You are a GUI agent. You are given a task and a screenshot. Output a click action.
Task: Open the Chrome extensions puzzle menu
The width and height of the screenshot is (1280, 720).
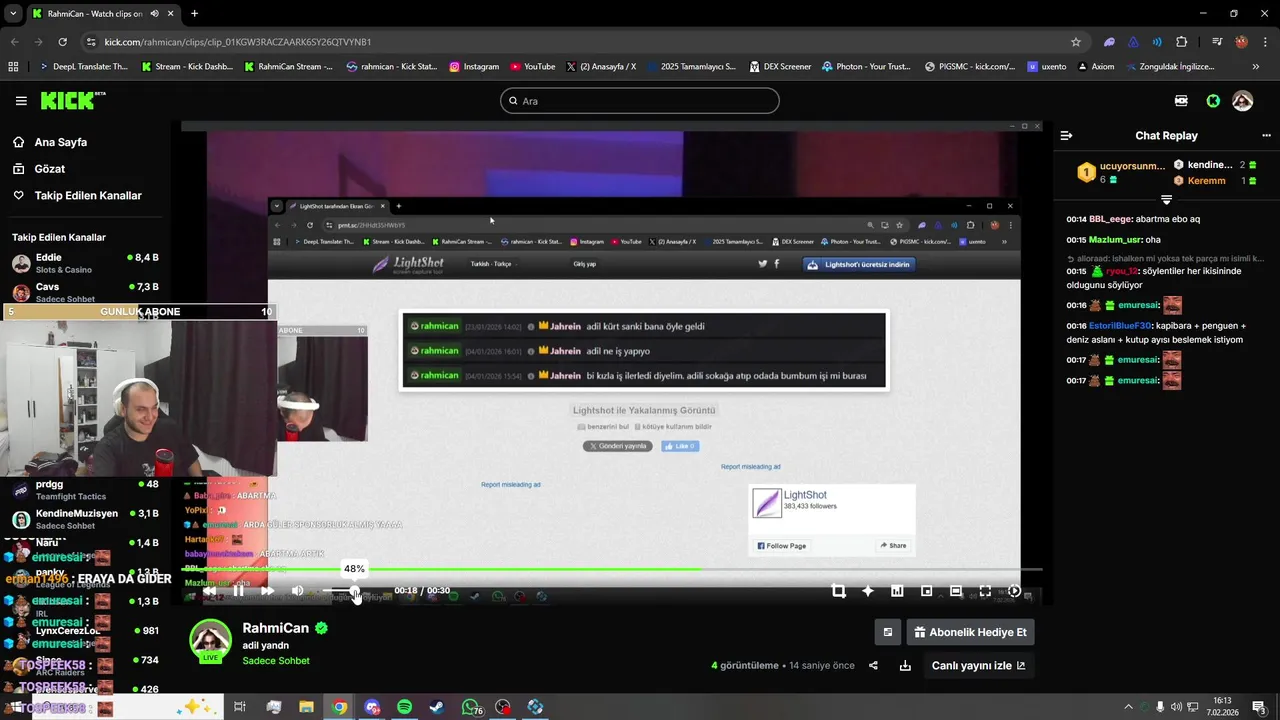pyautogui.click(x=1182, y=42)
